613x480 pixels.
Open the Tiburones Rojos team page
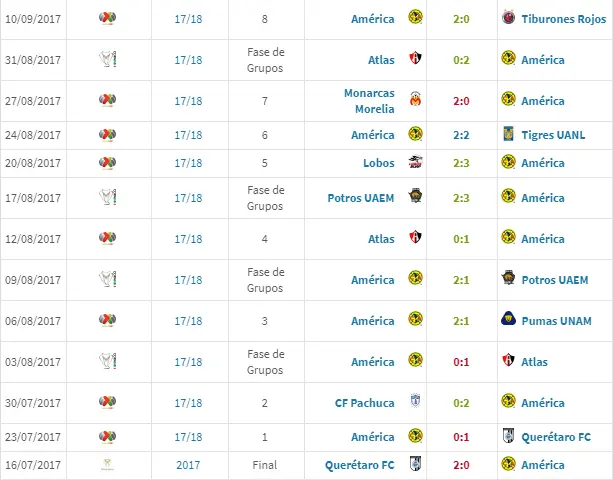click(564, 19)
